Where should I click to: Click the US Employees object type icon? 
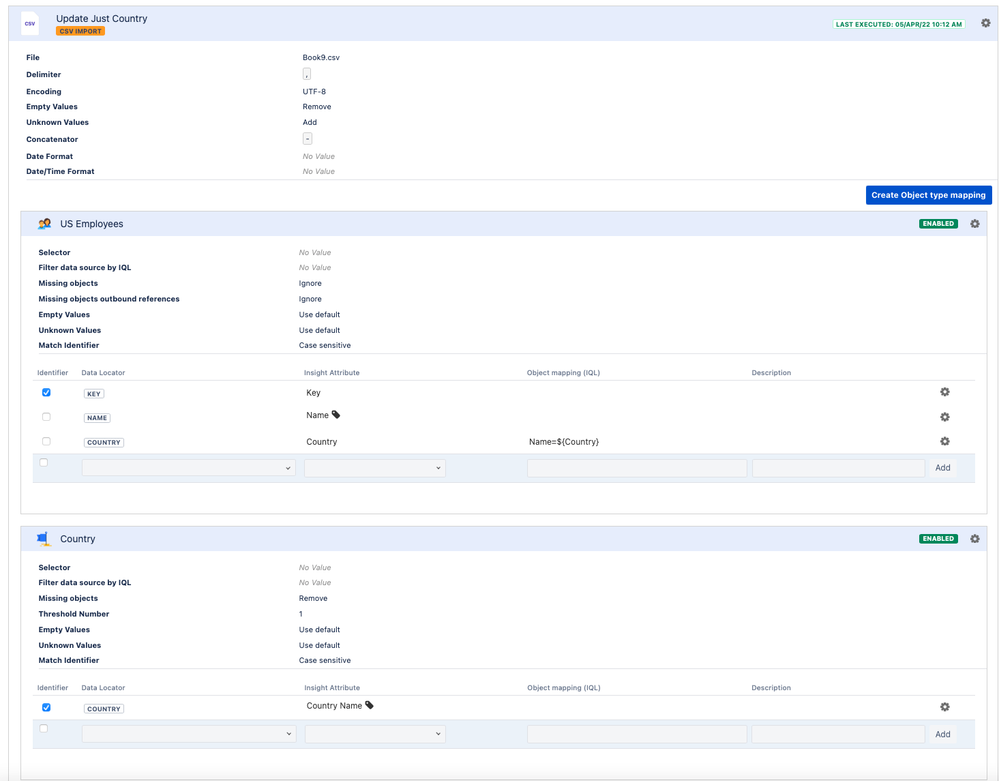tap(44, 224)
